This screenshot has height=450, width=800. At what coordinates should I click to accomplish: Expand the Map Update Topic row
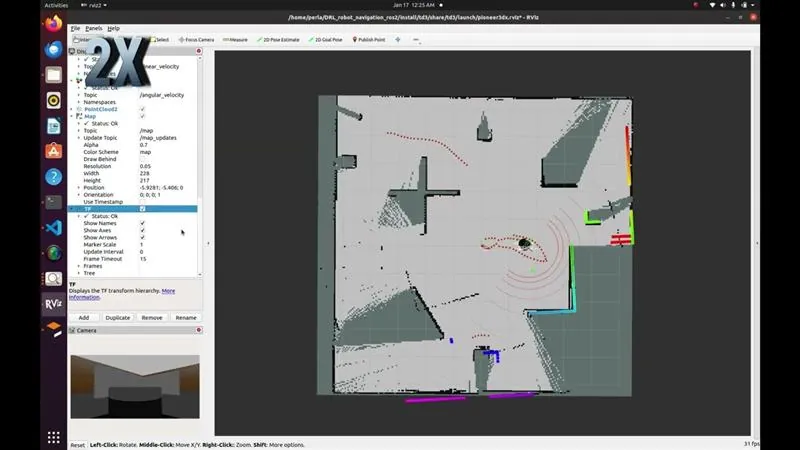coord(79,138)
